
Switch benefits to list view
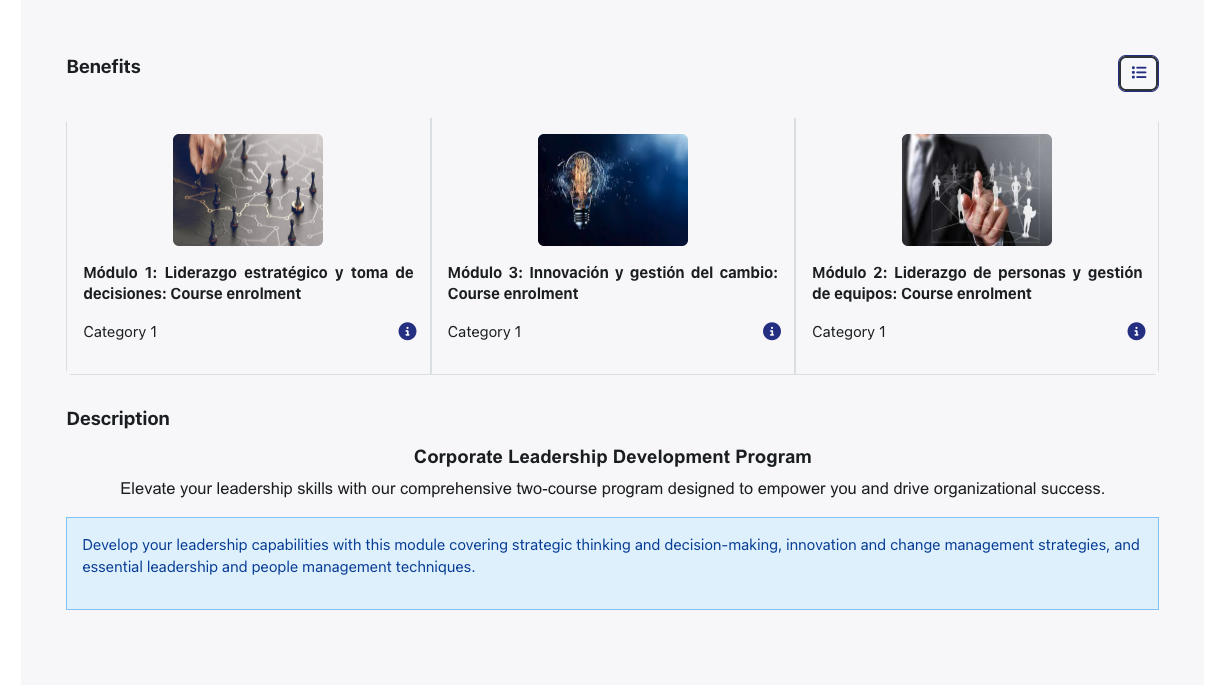coord(1138,73)
